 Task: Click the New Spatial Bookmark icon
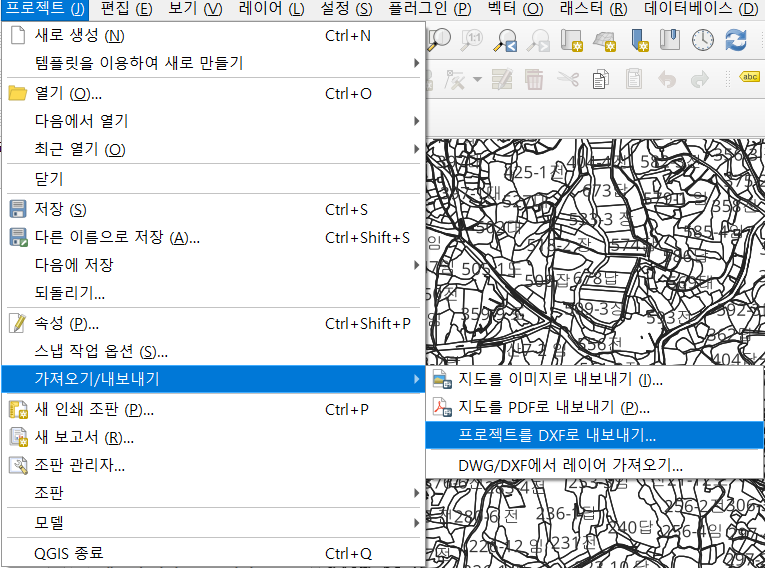pos(639,40)
